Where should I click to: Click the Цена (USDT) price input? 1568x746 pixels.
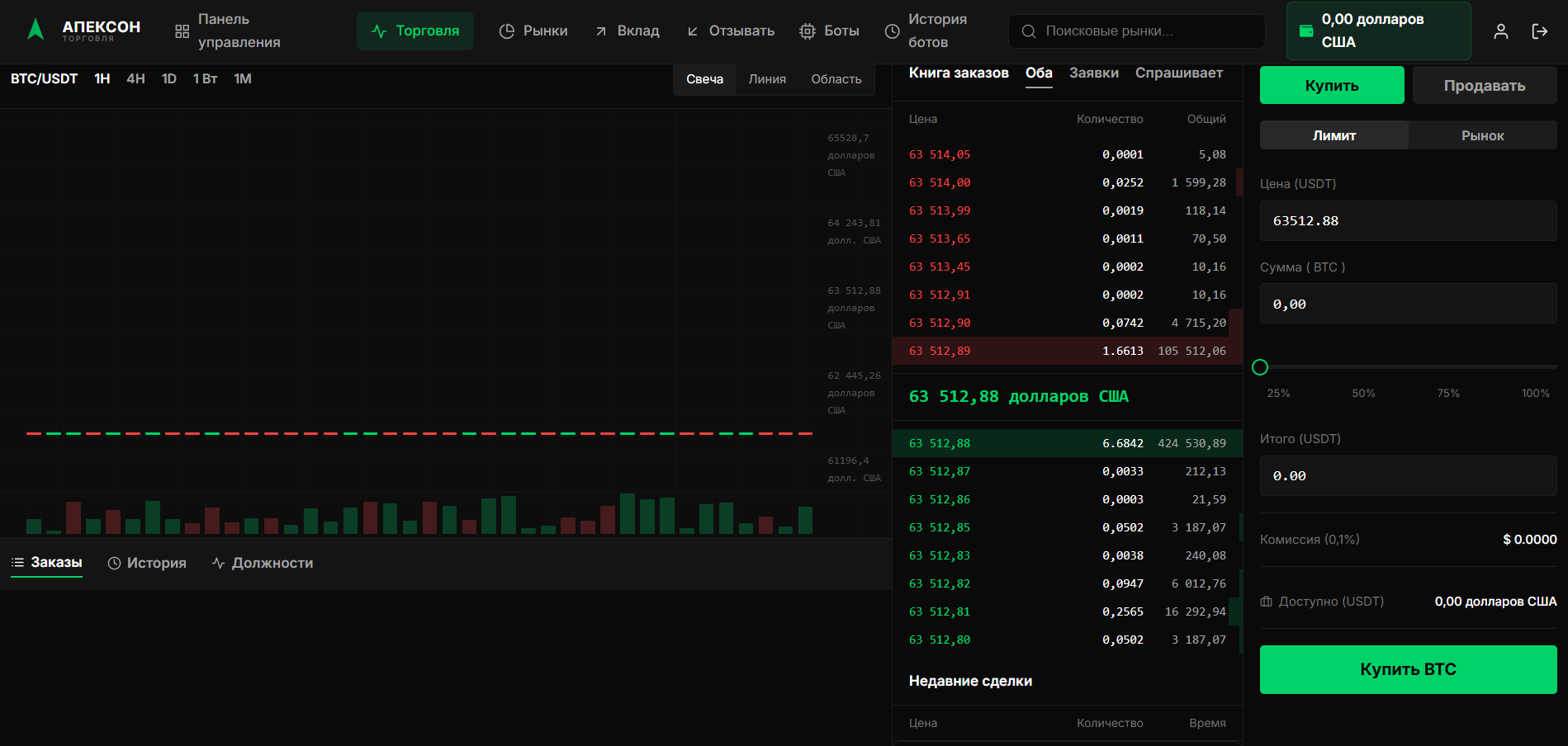coord(1409,220)
